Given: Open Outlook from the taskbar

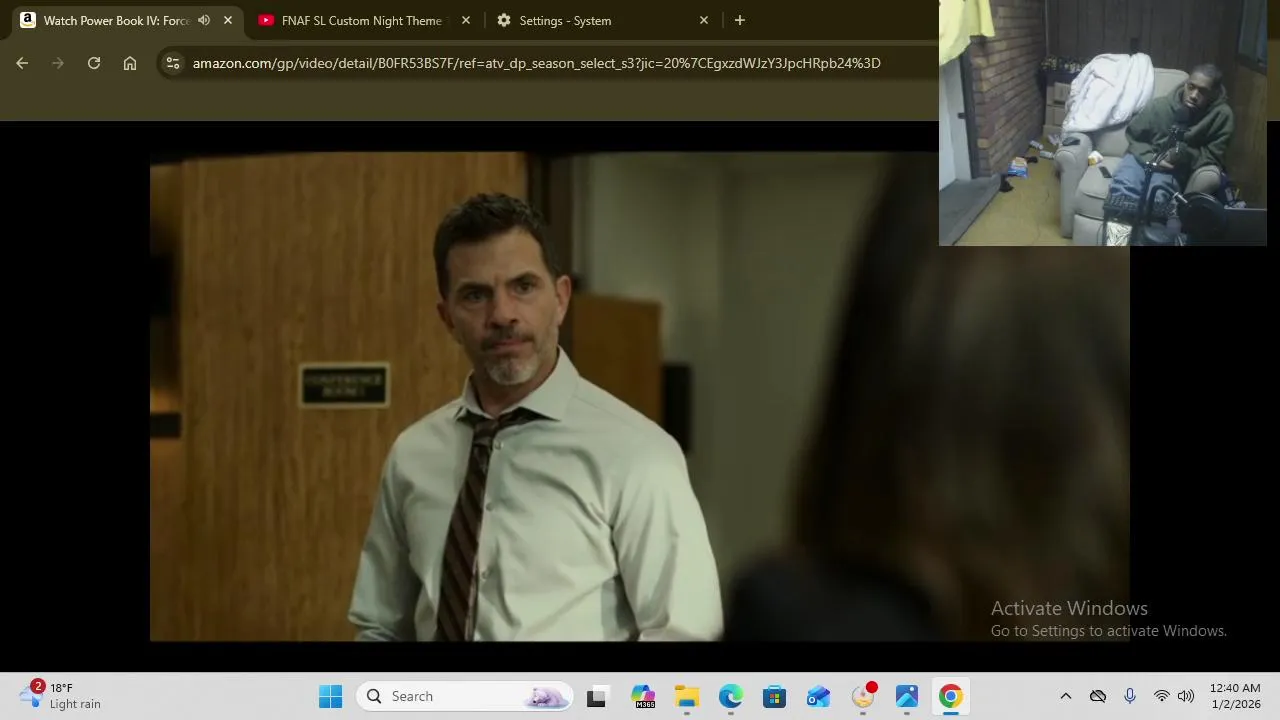Looking at the screenshot, I should pos(819,696).
